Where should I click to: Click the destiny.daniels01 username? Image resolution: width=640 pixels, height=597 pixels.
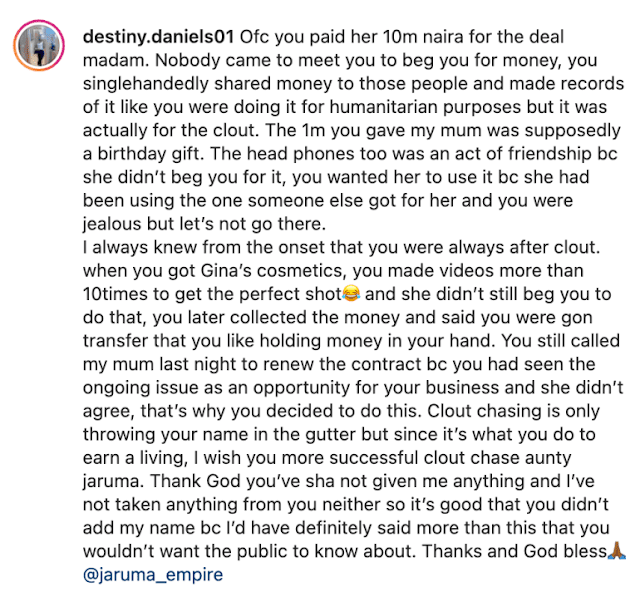[158, 37]
